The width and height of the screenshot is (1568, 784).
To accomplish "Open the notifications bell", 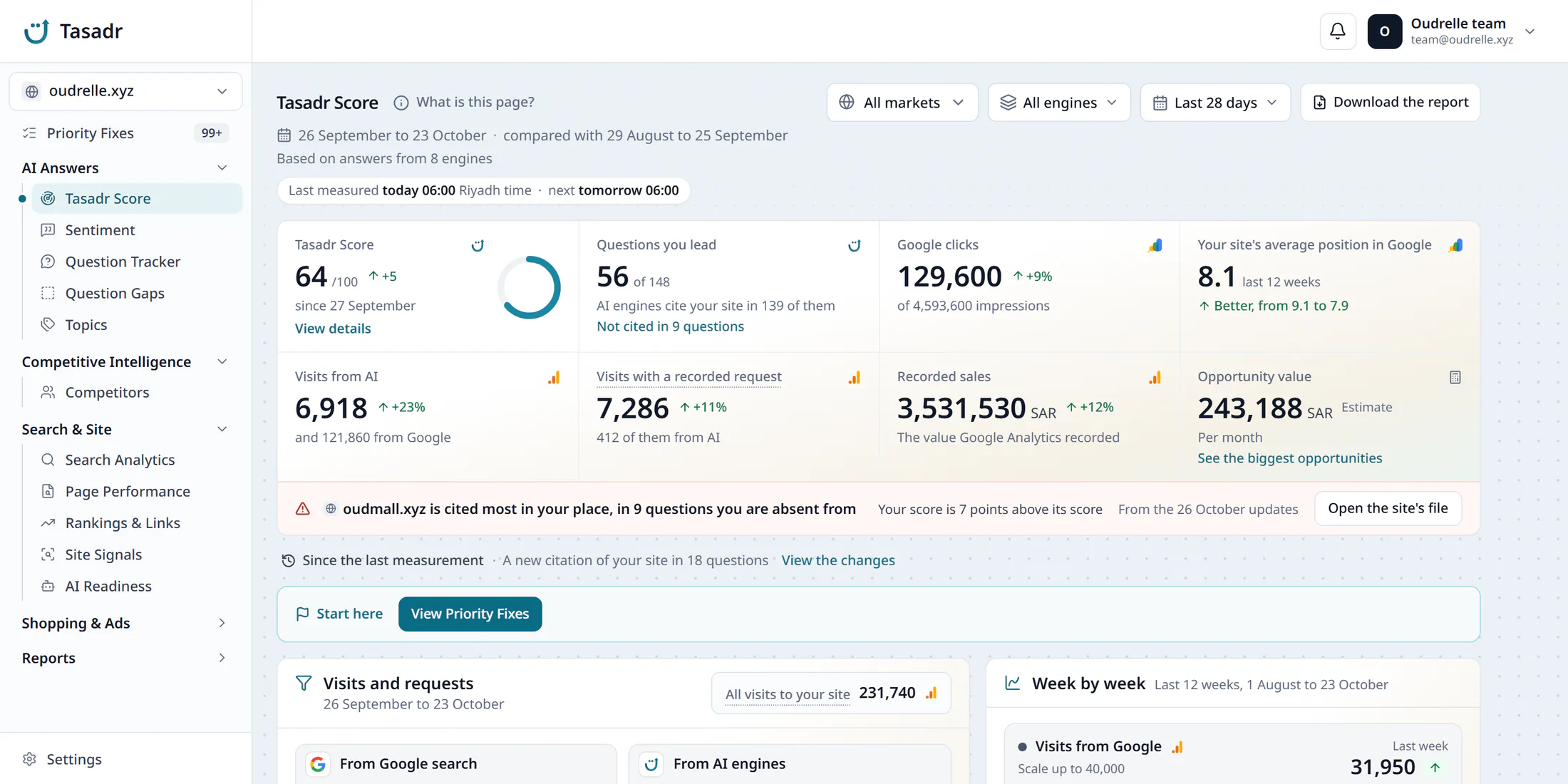I will tap(1337, 31).
